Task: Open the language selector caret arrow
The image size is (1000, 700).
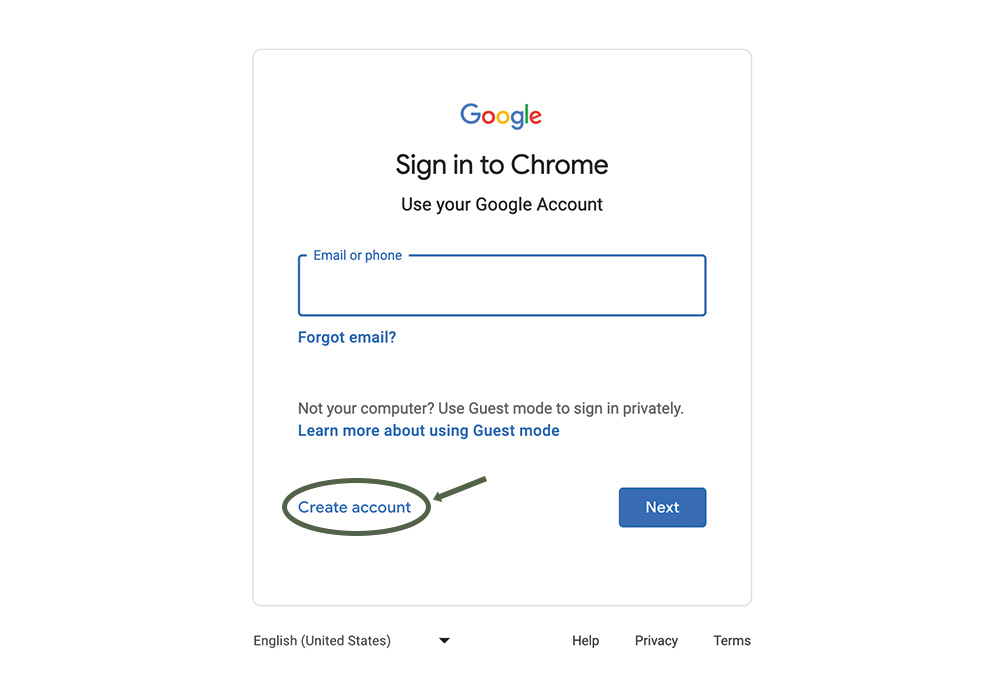Action: (x=445, y=641)
